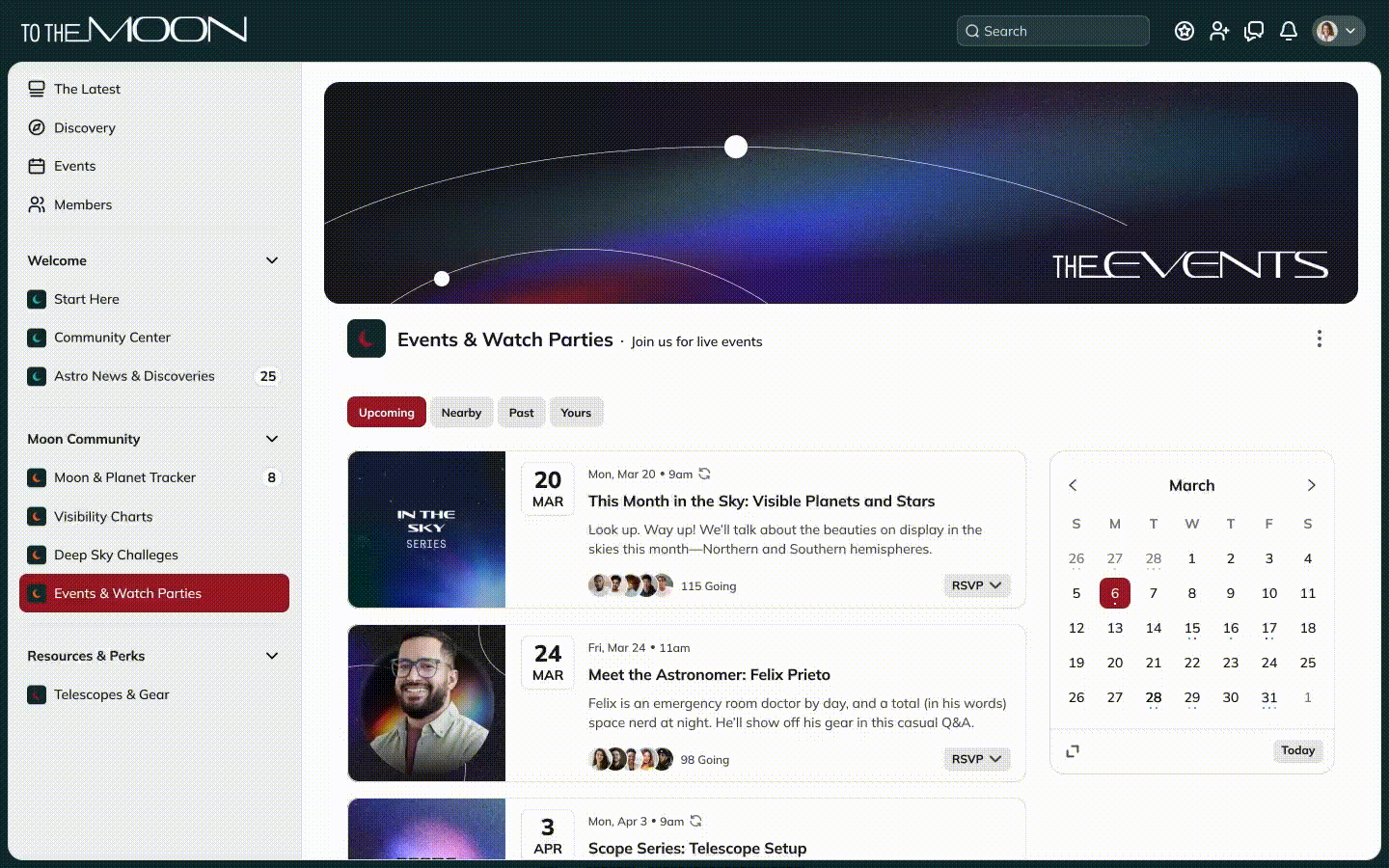The image size is (1389, 868).
Task: Go to previous month in calendar
Action: 1073,485
